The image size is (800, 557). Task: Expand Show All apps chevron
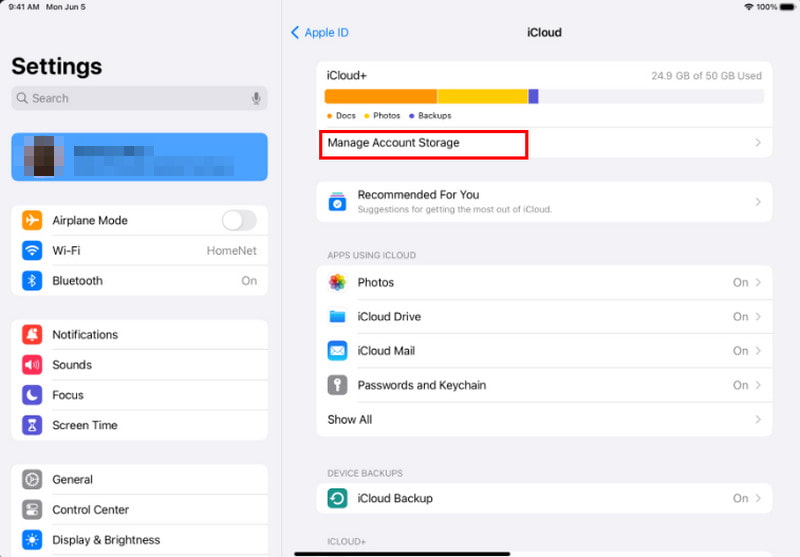click(x=758, y=419)
